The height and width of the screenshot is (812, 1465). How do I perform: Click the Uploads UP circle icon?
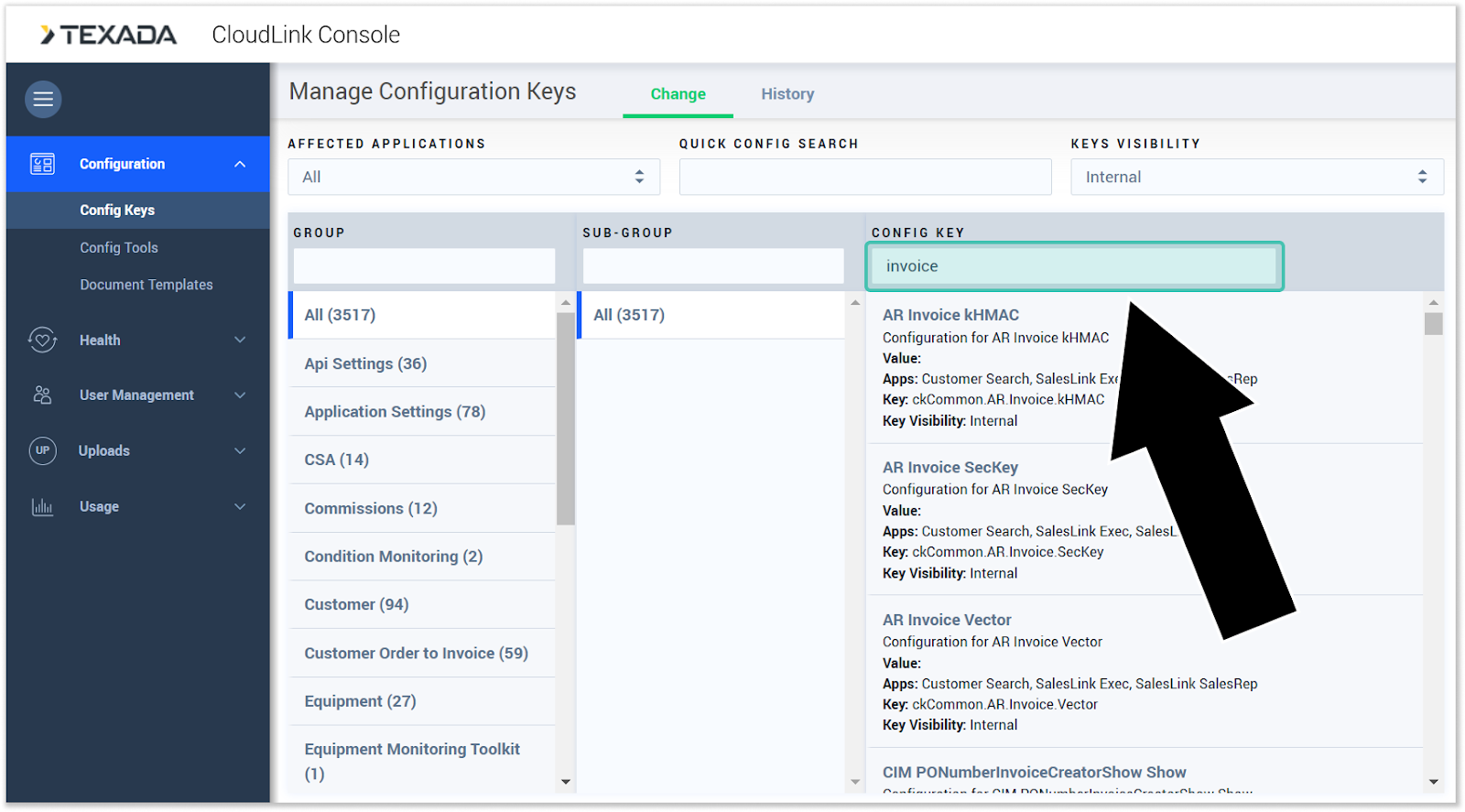tap(42, 450)
